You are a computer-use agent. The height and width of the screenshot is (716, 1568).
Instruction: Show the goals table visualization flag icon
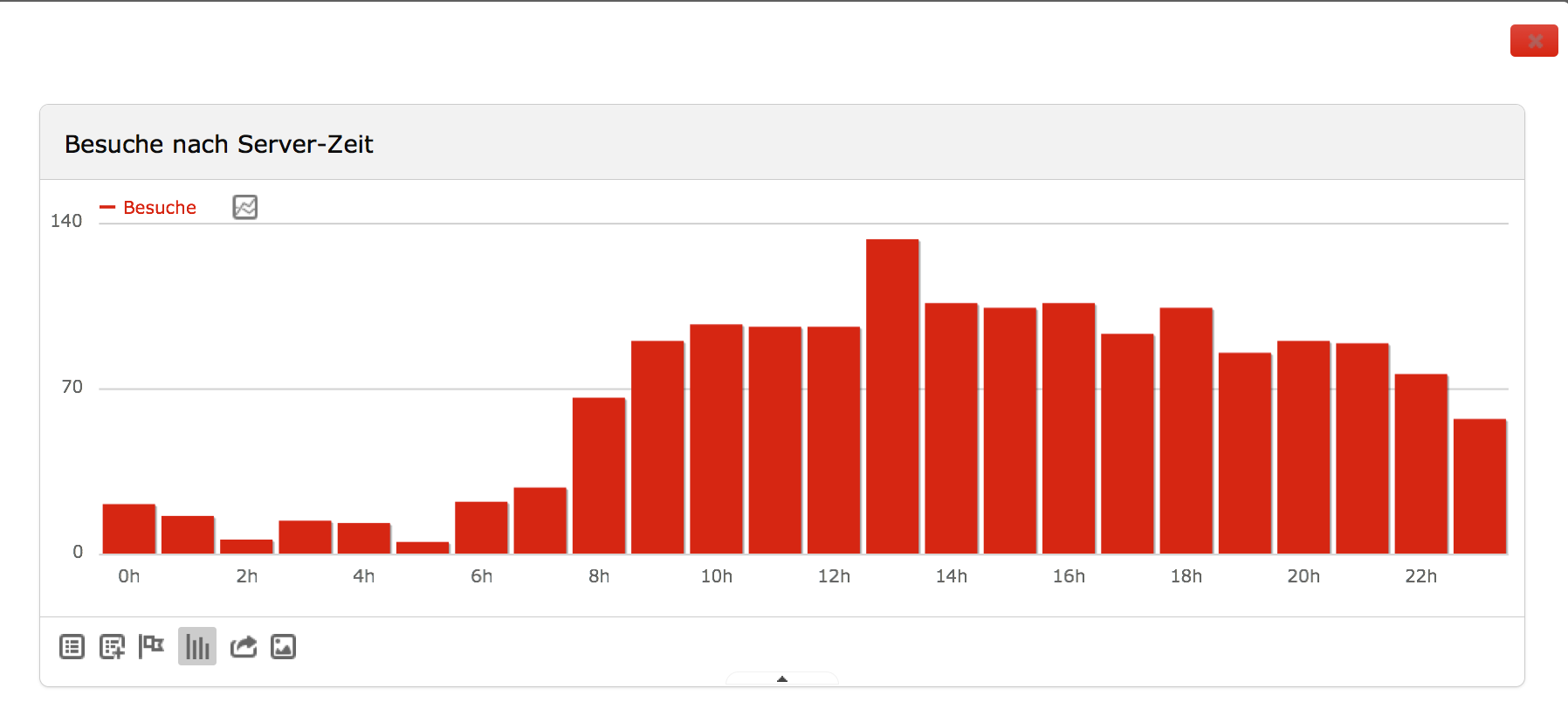pyautogui.click(x=152, y=646)
